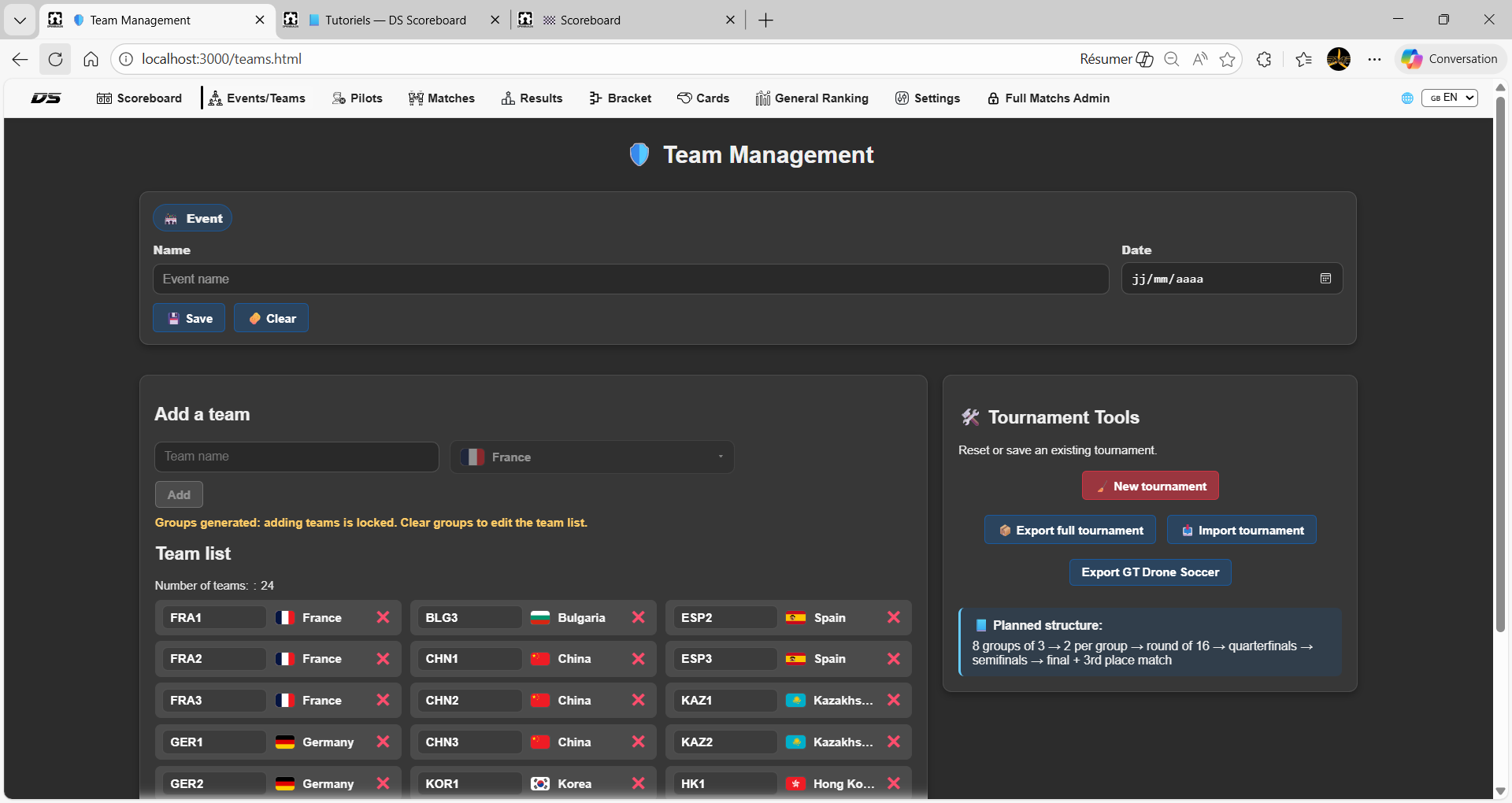Click the page vertical scrollbar
The width and height of the screenshot is (1512, 803).
1500,362
